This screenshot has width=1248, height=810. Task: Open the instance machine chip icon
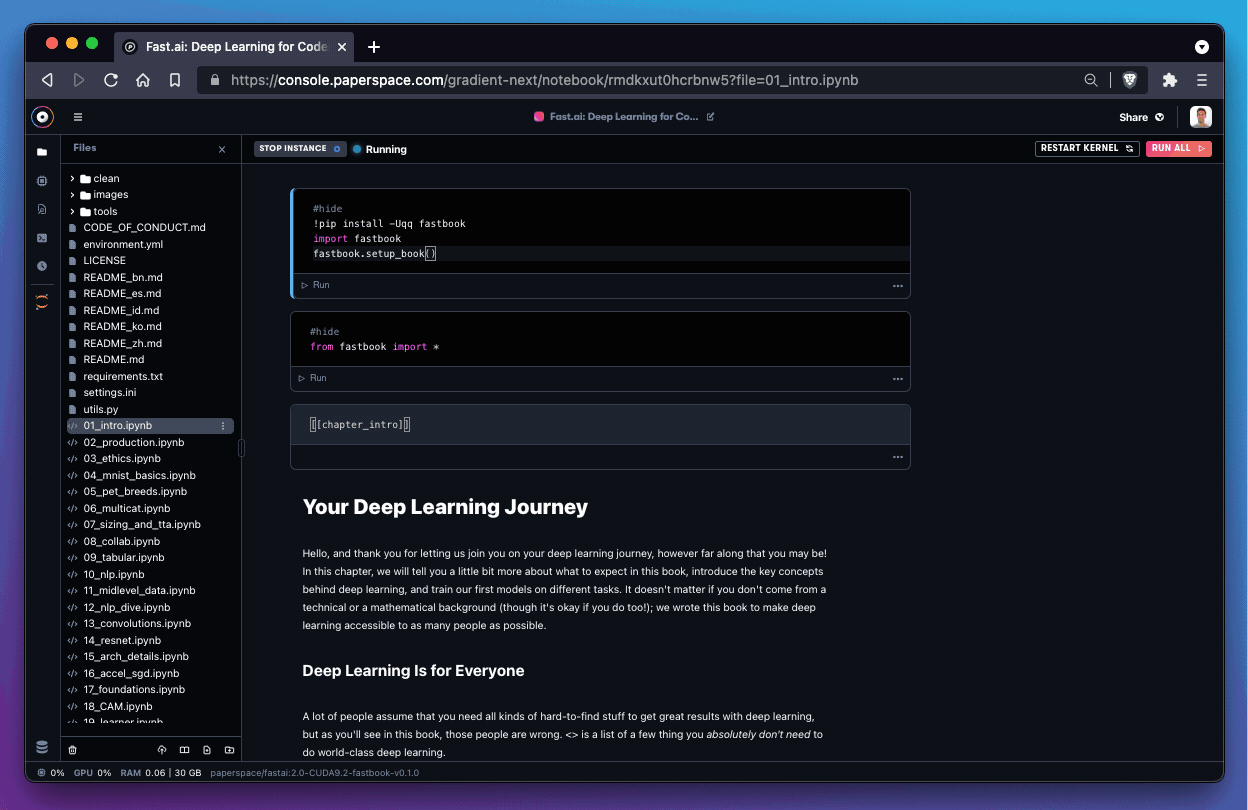tap(42, 181)
